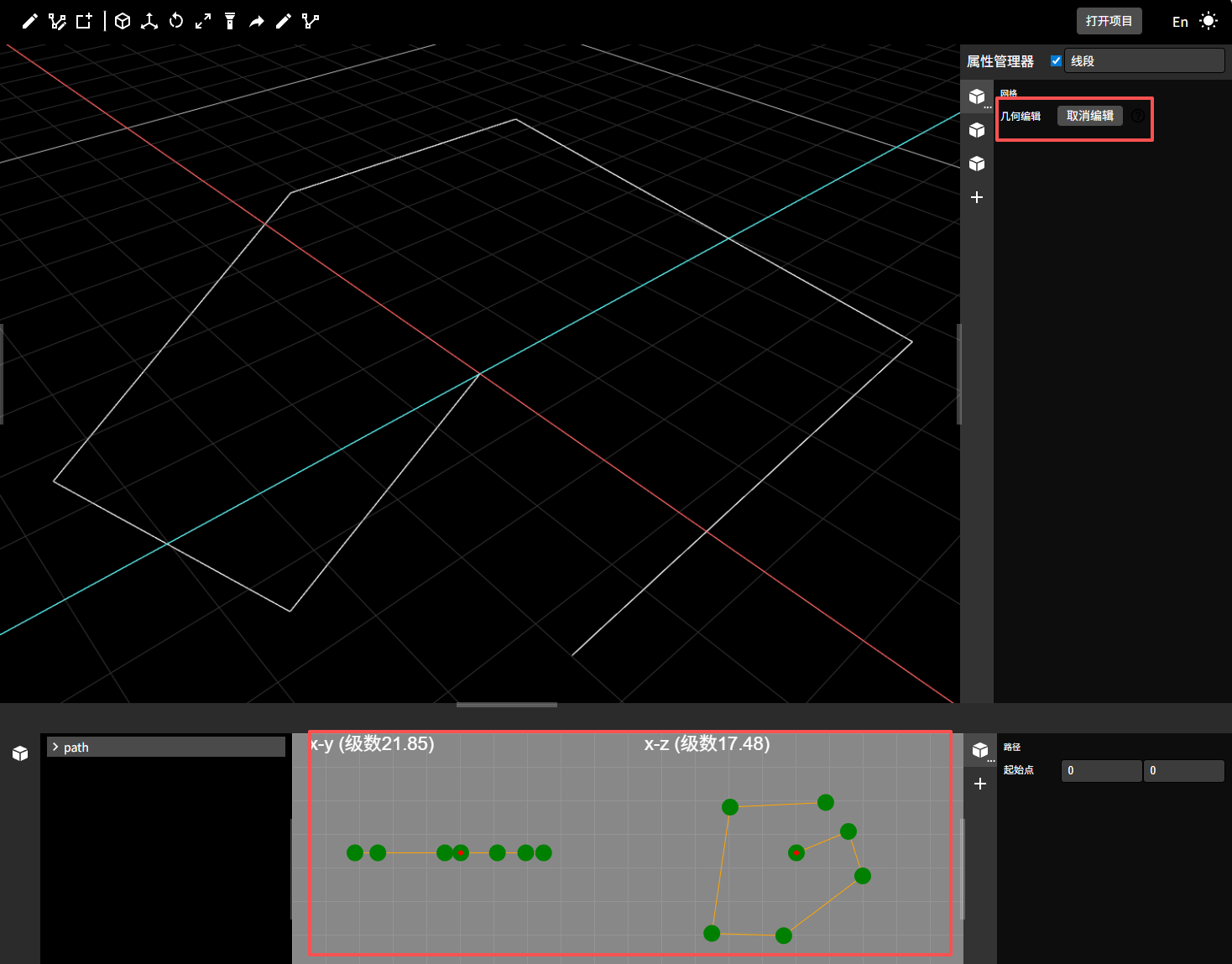Select the leftmost green node in the x-y view

355,852
